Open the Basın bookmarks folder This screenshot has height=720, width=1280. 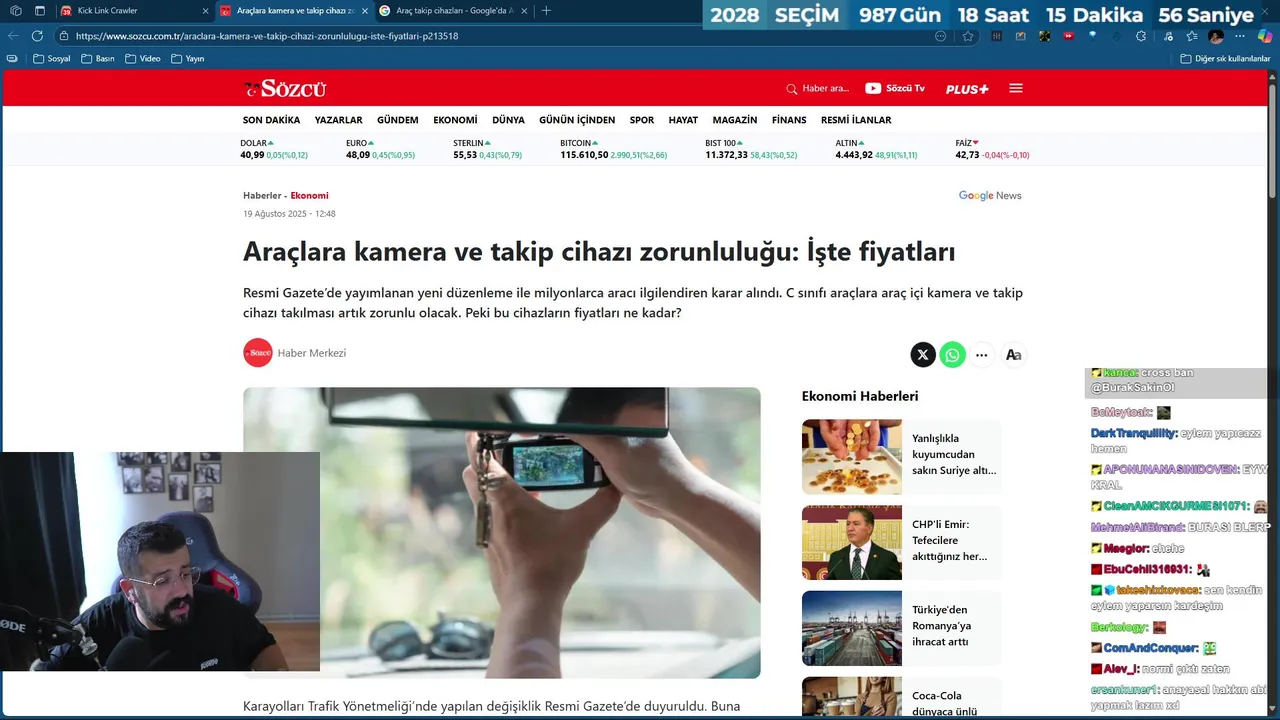tap(97, 59)
